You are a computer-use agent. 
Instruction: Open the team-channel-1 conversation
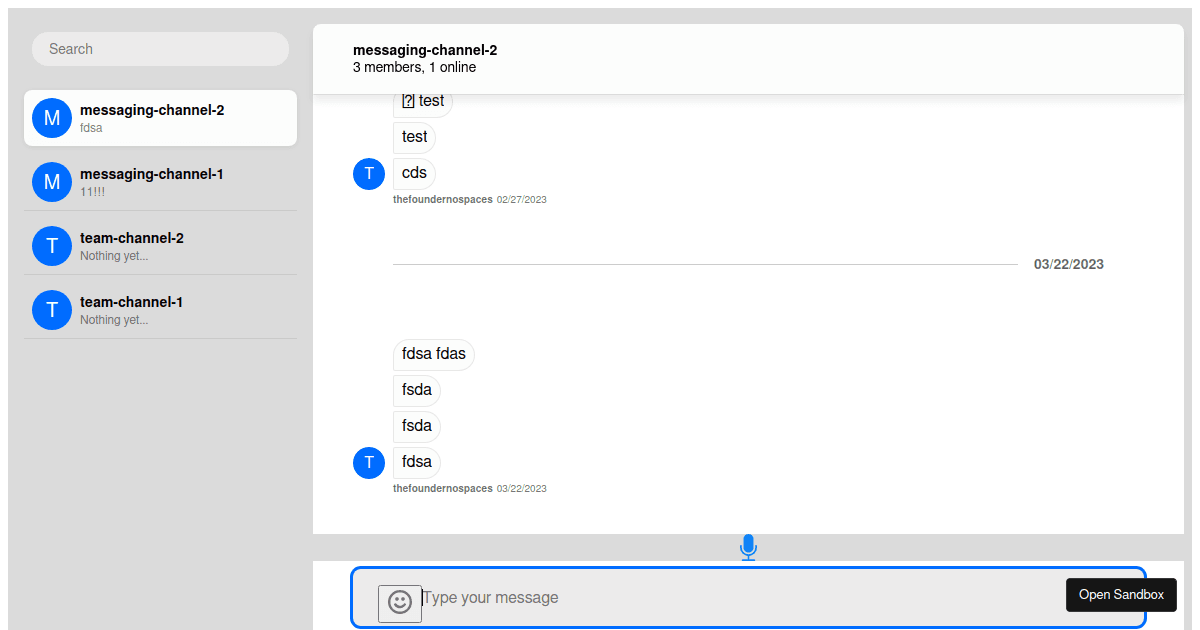point(160,310)
